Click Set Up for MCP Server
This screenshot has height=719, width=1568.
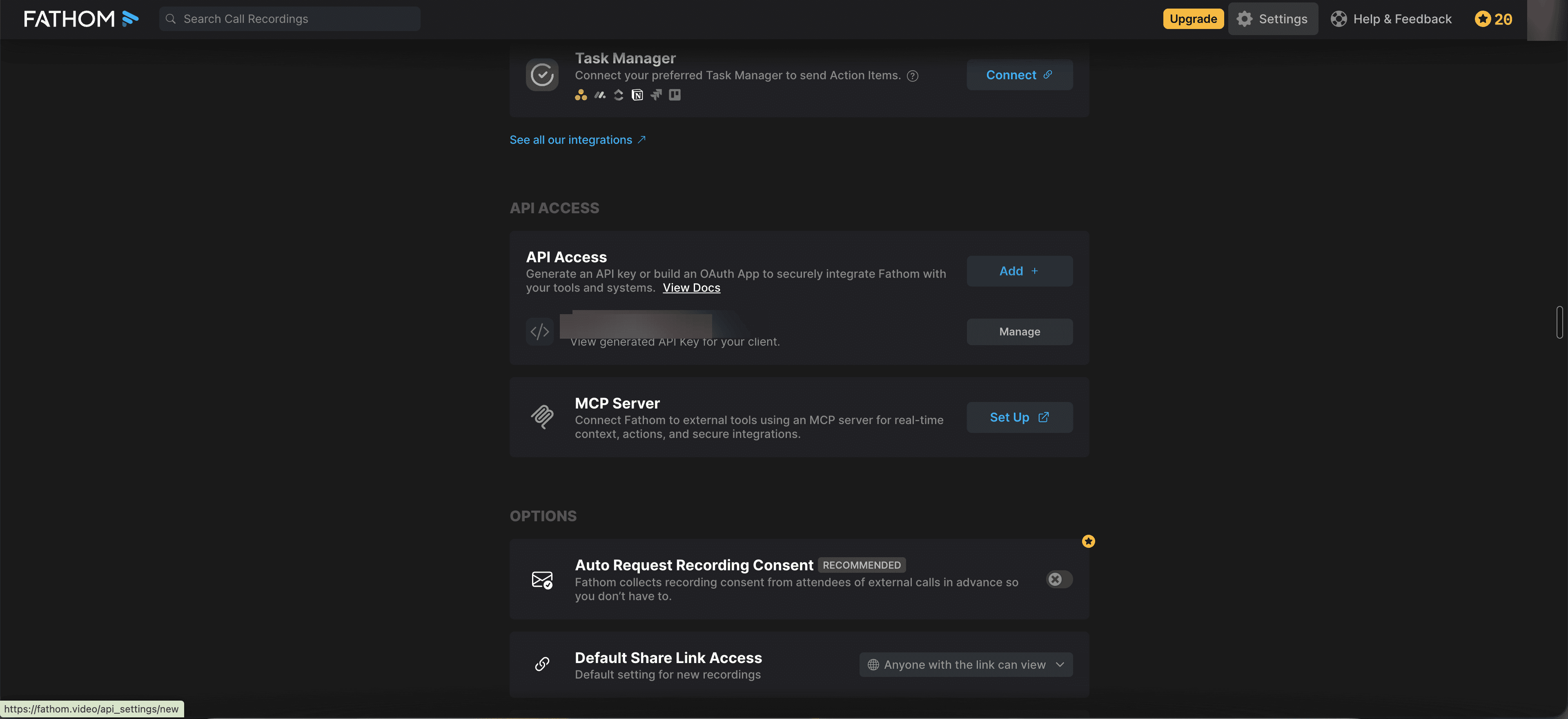pyautogui.click(x=1020, y=418)
